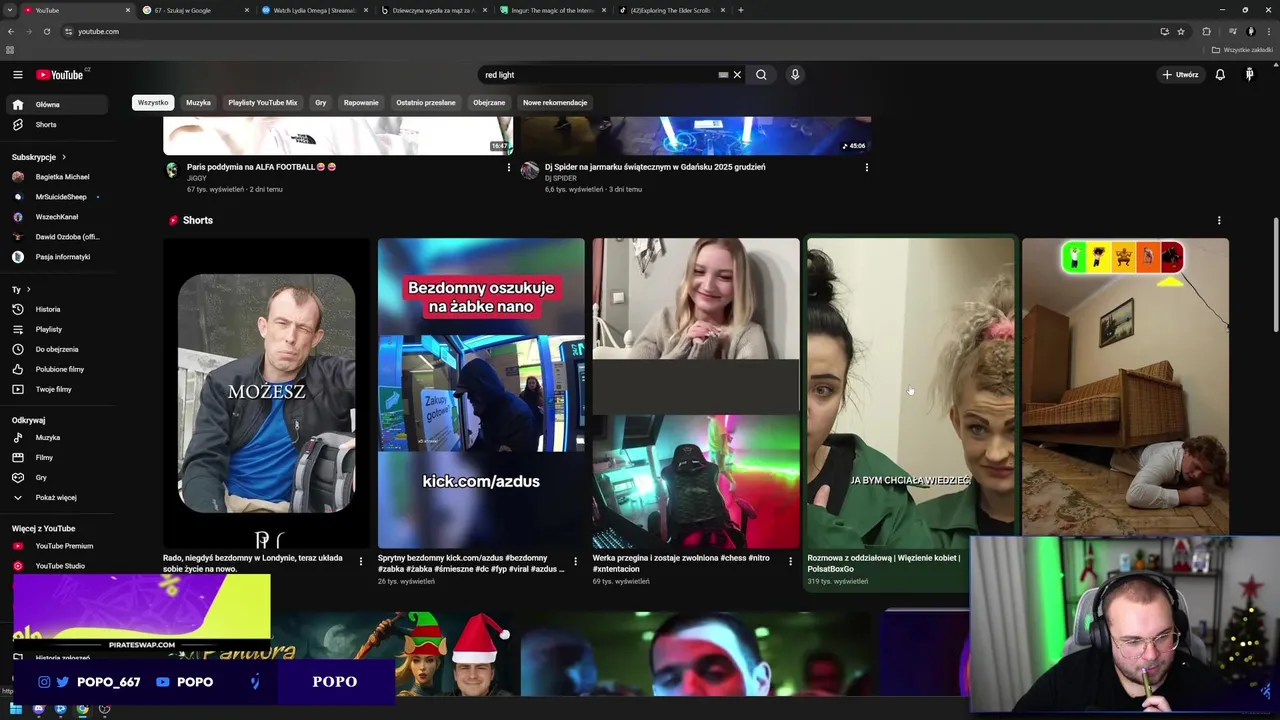Select the Rapowanie filter chip

click(x=361, y=102)
